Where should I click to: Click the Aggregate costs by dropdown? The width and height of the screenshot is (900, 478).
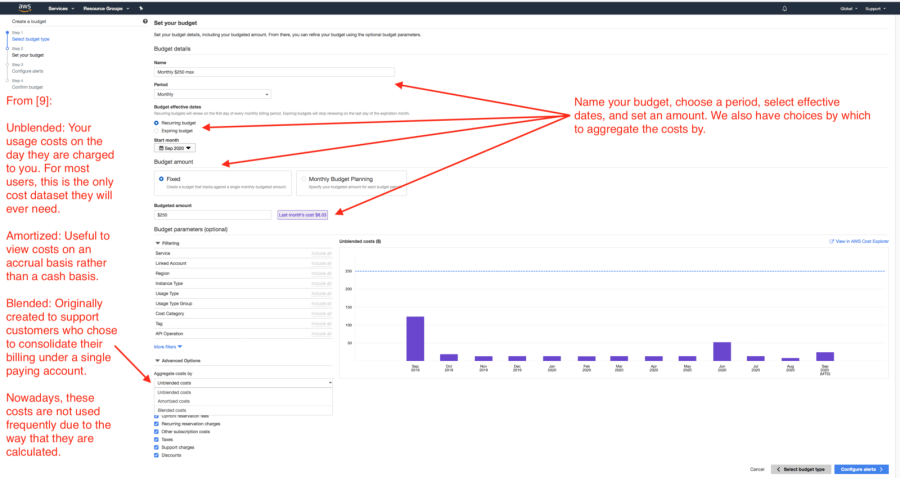[x=243, y=383]
